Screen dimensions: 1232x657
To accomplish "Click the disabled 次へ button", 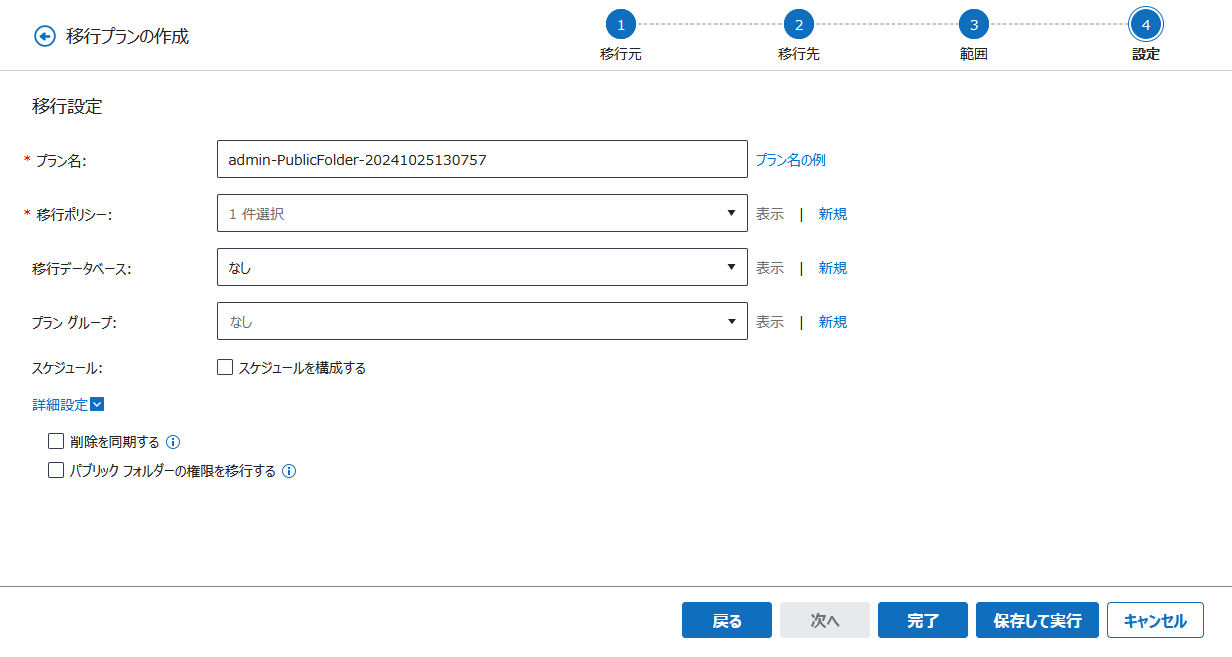I will 825,620.
